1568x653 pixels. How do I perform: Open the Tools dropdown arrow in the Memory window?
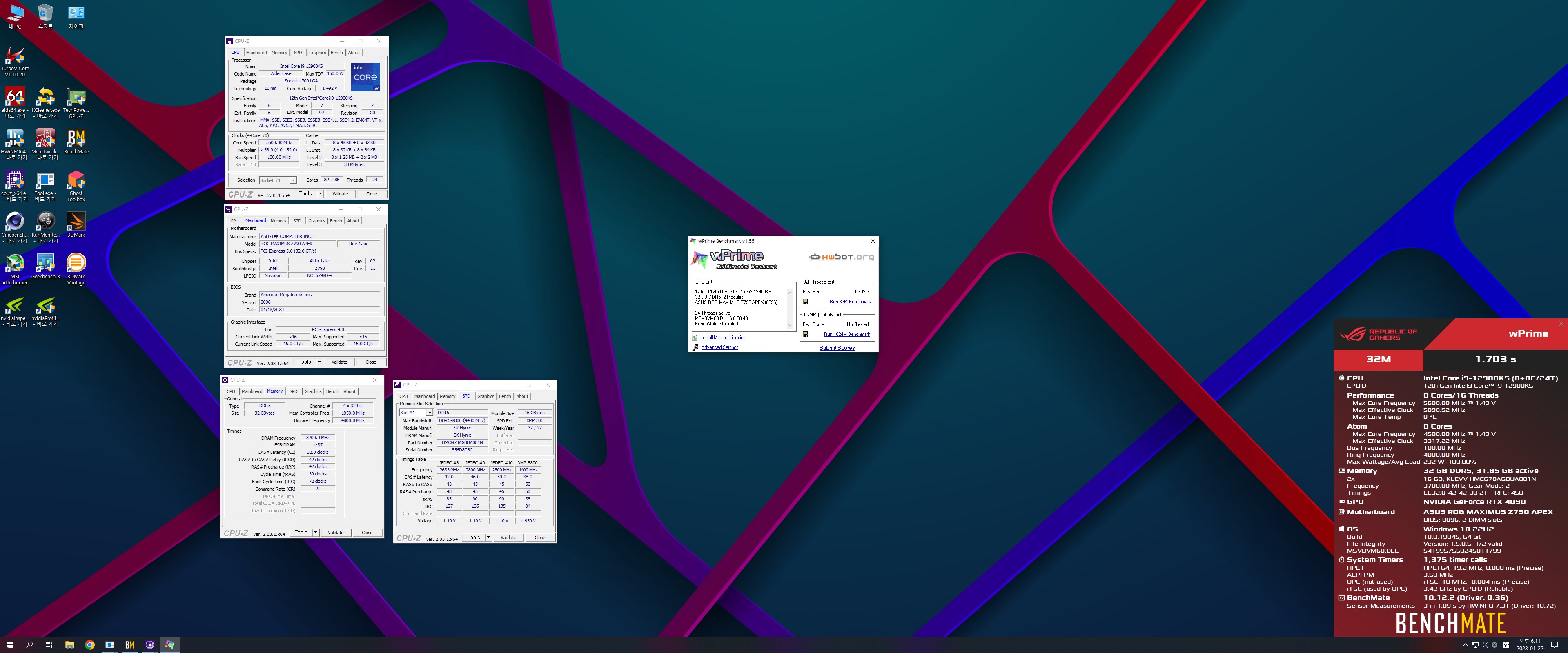click(316, 532)
